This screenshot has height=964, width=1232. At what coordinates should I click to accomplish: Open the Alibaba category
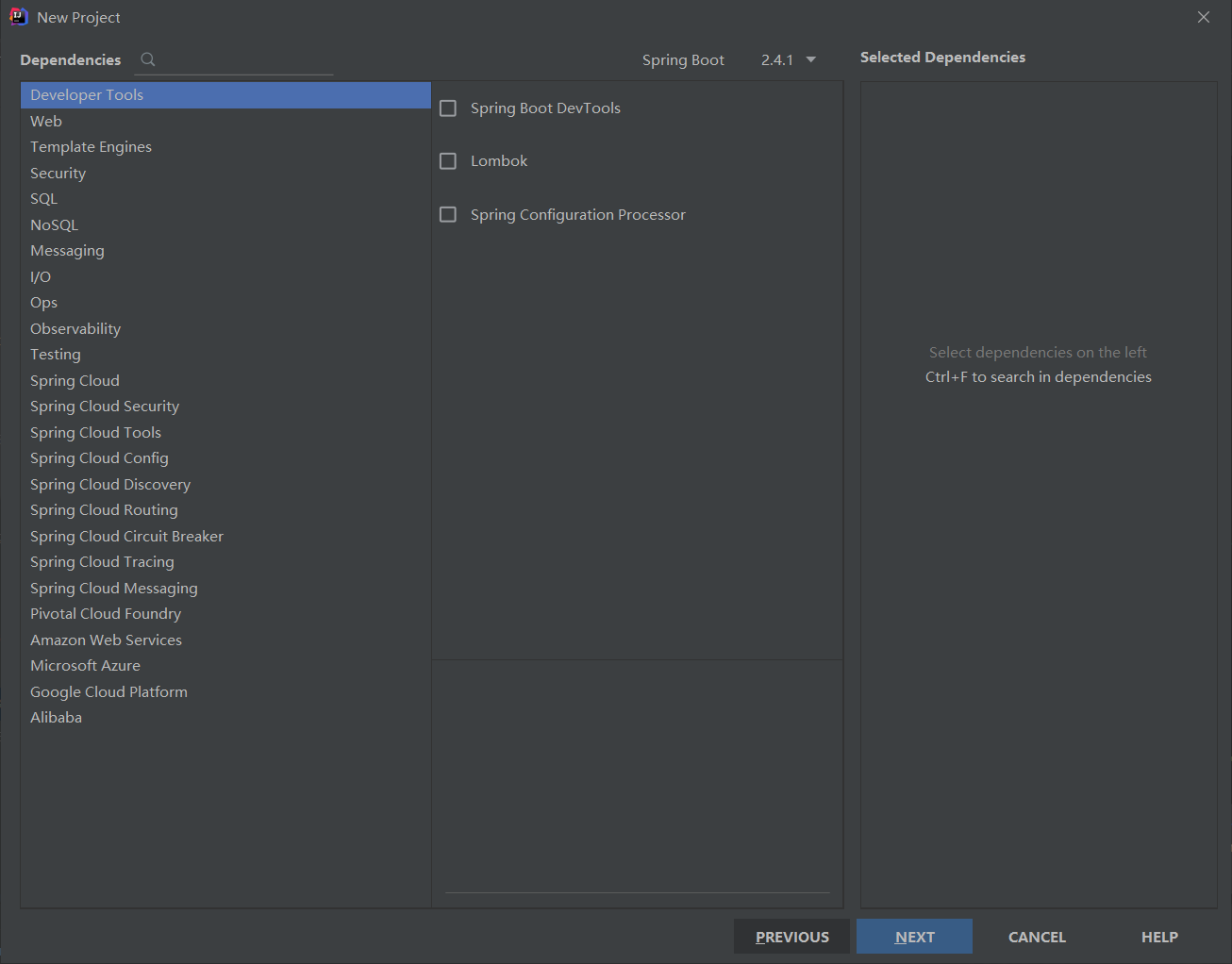(x=225, y=718)
